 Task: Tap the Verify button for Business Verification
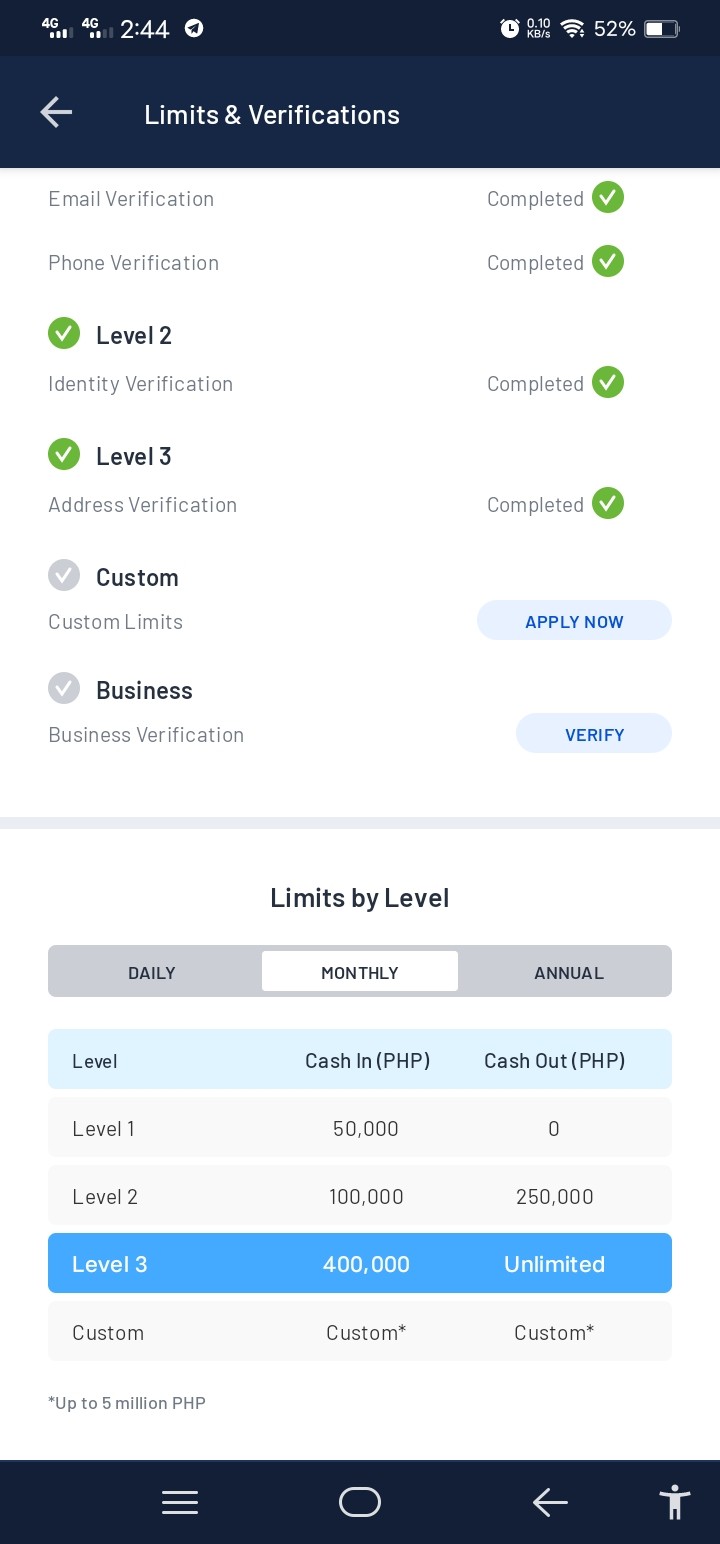pos(594,734)
